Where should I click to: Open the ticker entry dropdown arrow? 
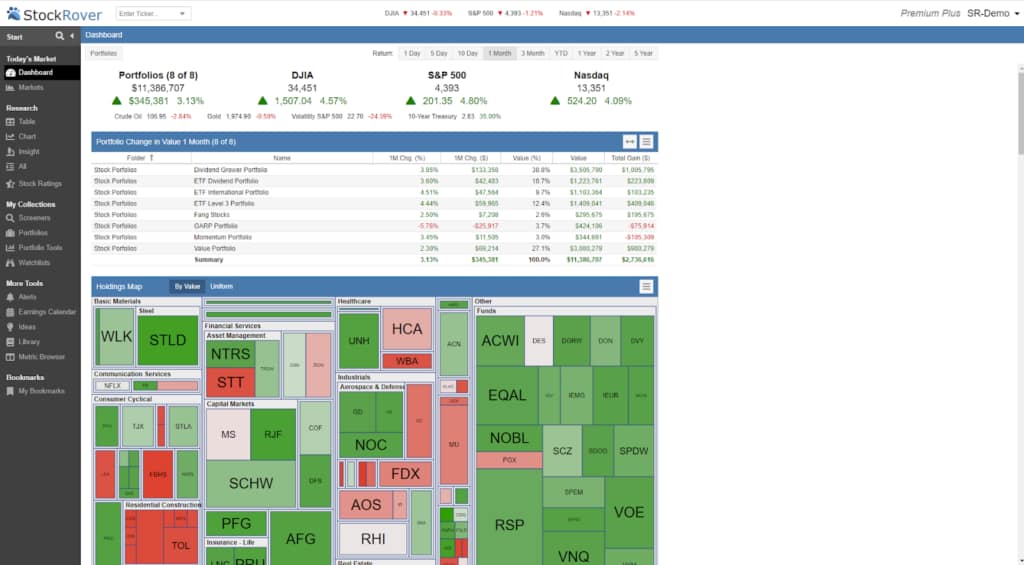tap(182, 14)
